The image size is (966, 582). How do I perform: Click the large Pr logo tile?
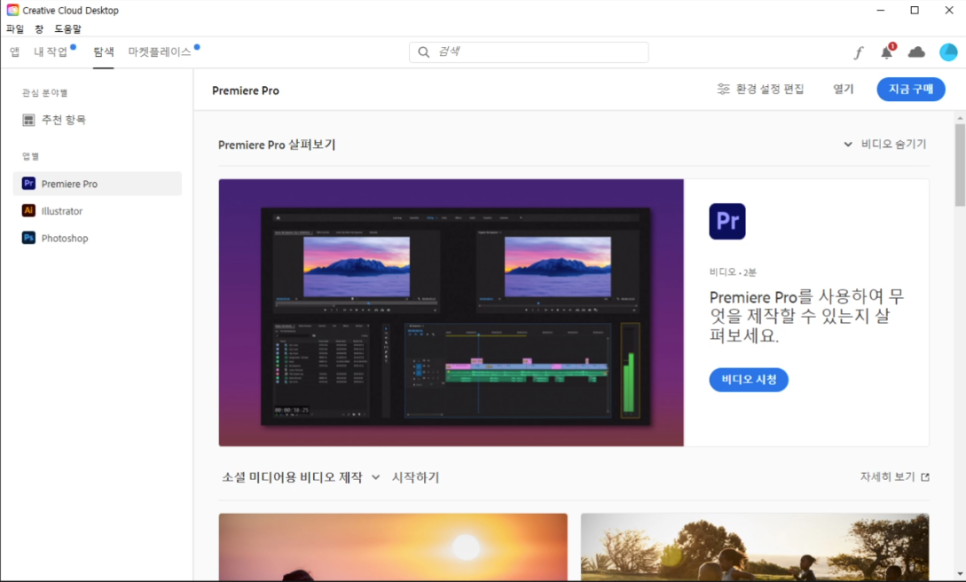[727, 221]
